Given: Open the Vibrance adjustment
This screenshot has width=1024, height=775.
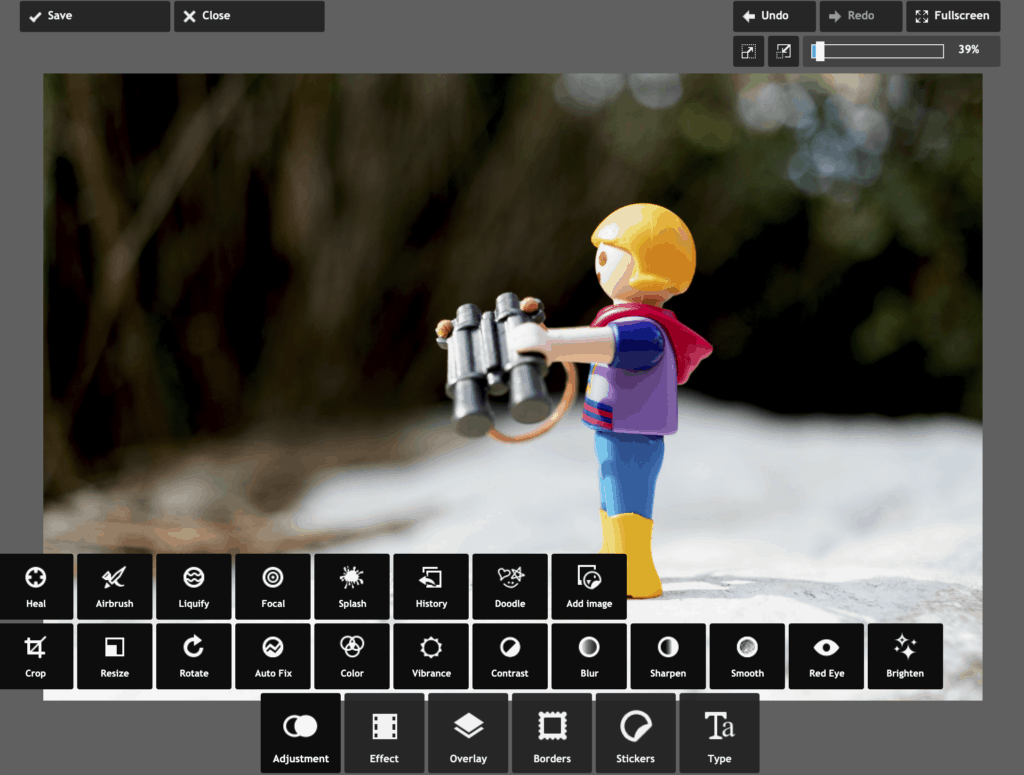Looking at the screenshot, I should pos(431,656).
